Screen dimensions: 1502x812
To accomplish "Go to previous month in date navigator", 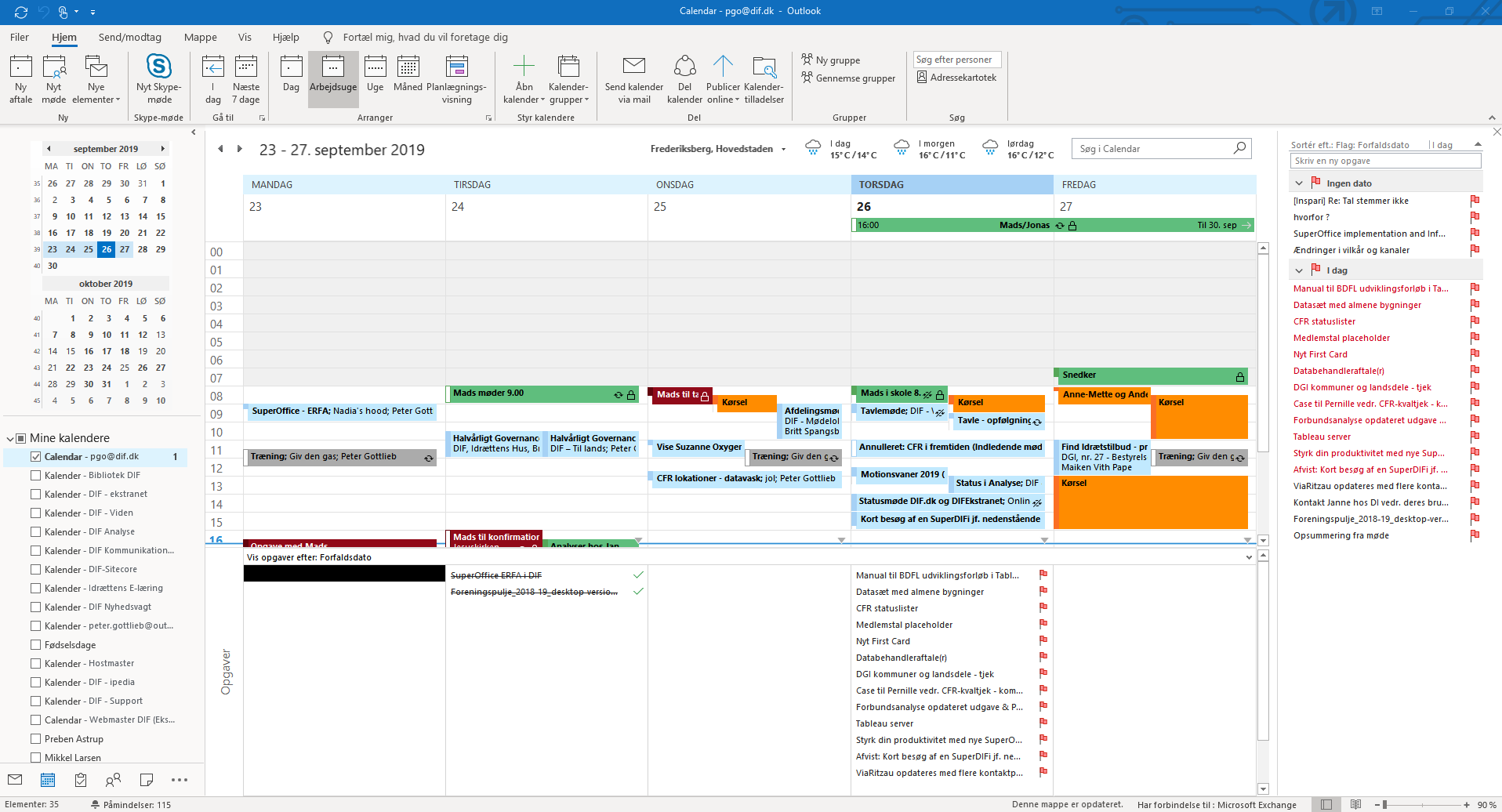I will [49, 148].
